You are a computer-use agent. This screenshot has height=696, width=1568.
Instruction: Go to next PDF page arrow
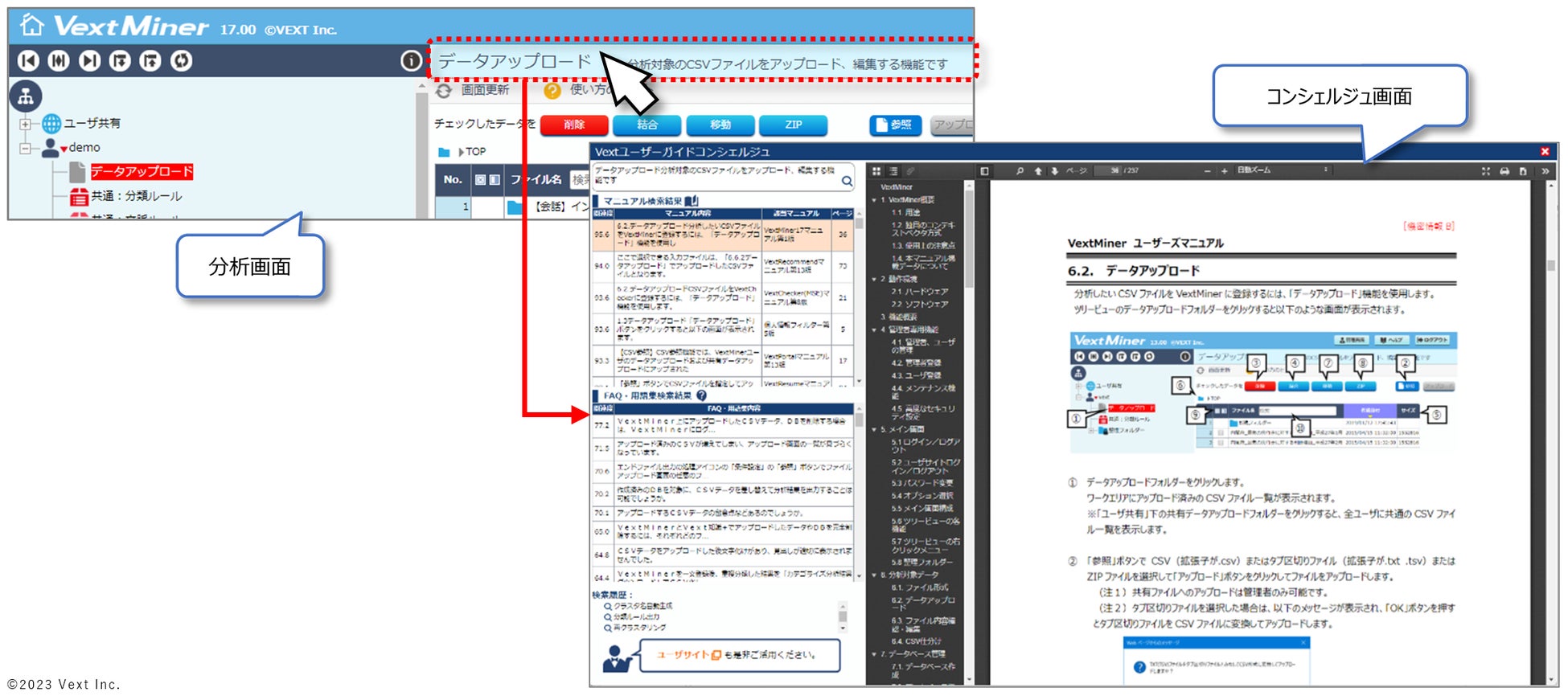click(x=1054, y=171)
